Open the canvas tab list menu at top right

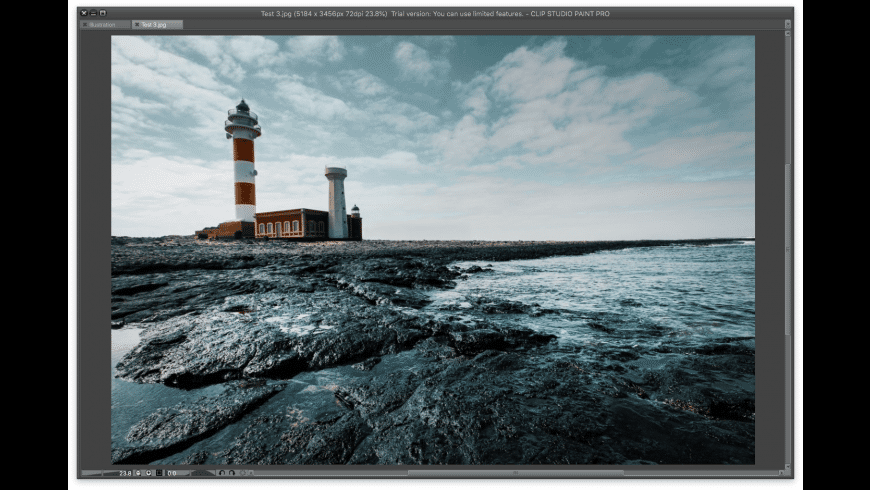(787, 24)
